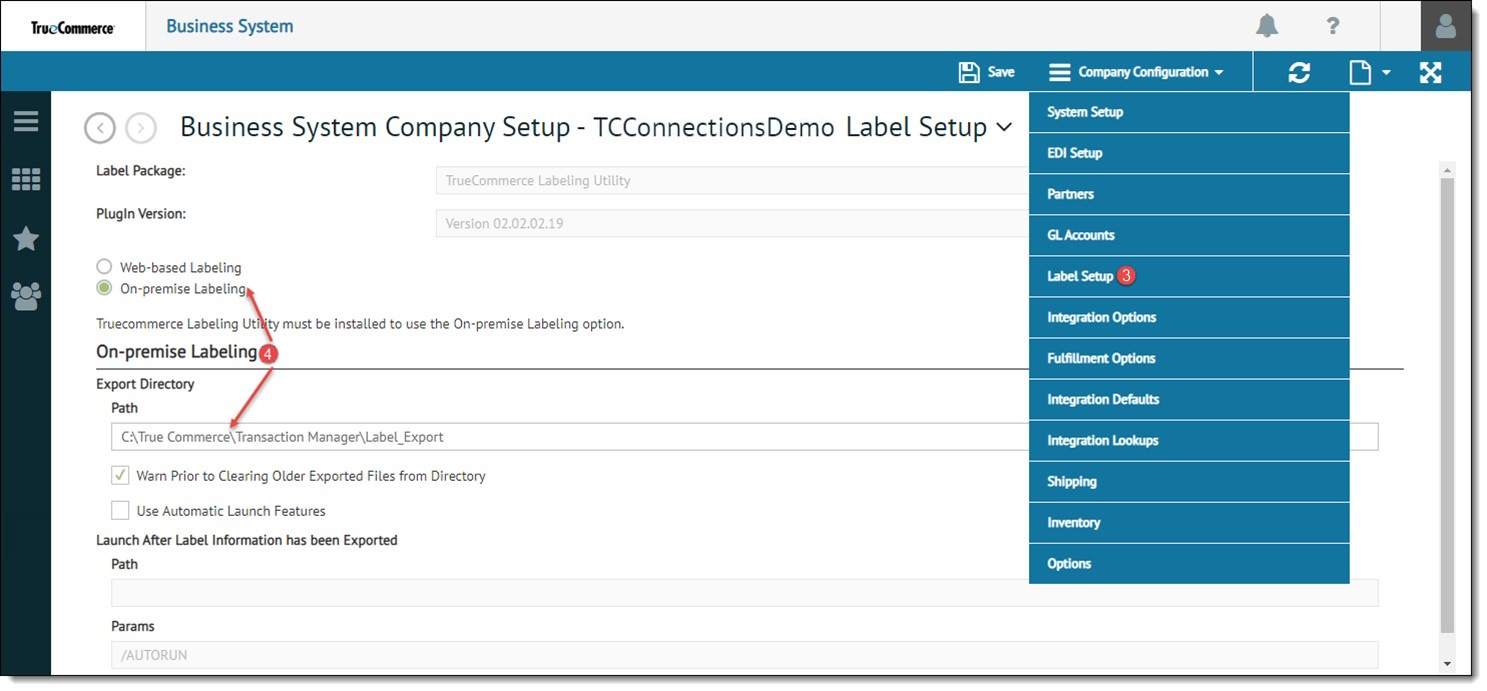
Task: Click the 'Export Directory' label
Action: pos(145,384)
